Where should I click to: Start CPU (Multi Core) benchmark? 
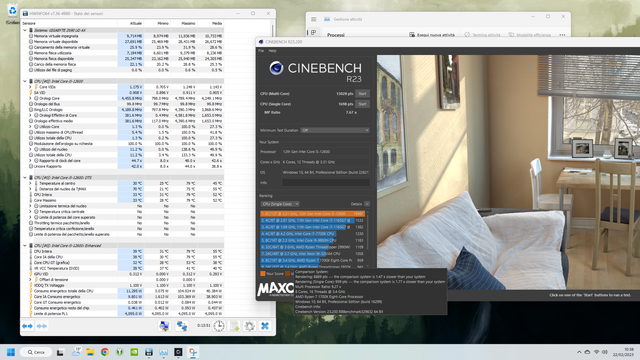point(362,93)
